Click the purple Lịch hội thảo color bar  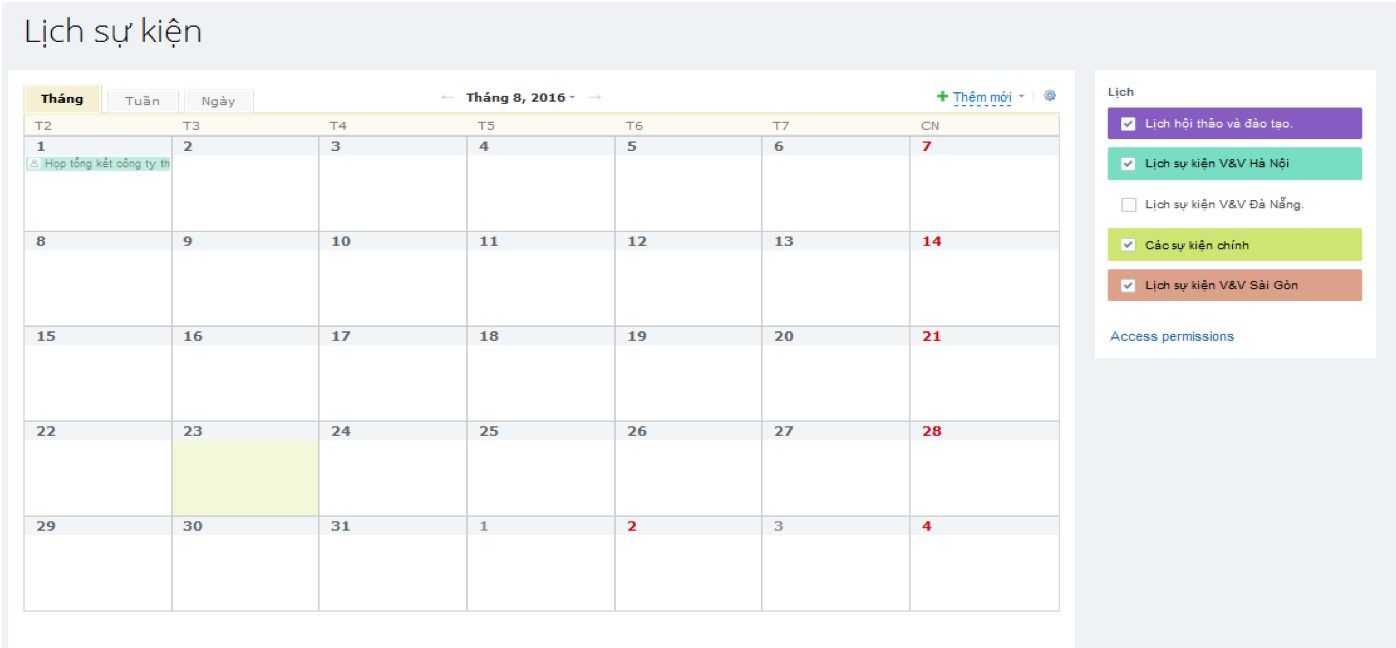click(1235, 123)
